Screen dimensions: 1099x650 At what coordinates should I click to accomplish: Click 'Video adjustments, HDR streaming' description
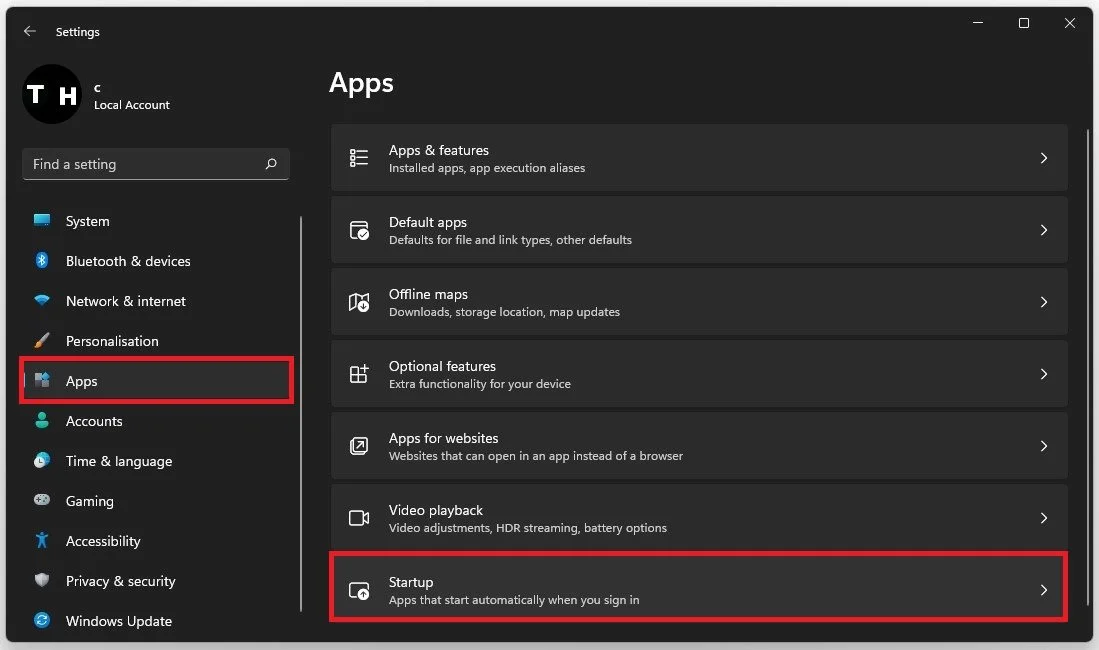pos(528,527)
